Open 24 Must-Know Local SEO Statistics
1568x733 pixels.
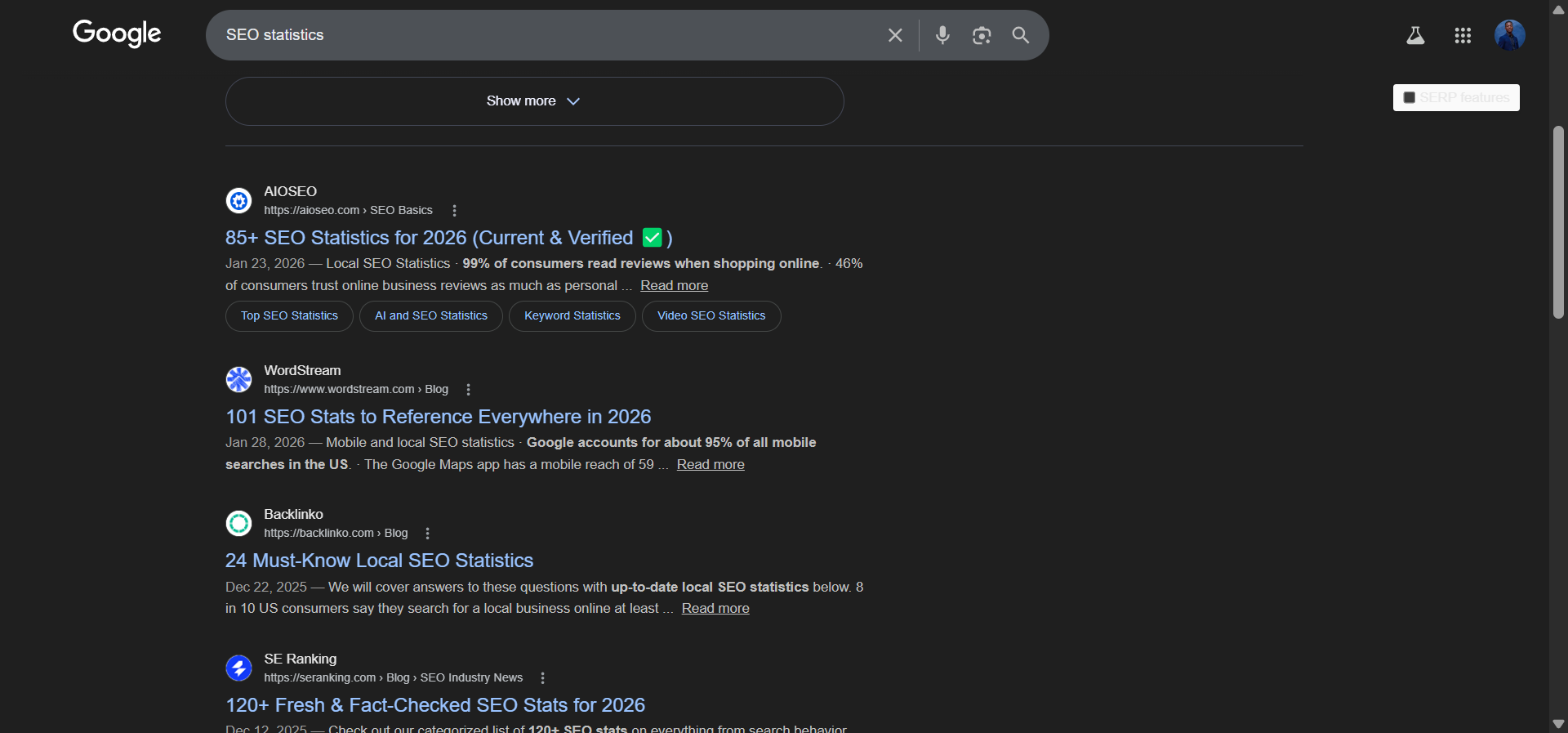click(x=379, y=561)
